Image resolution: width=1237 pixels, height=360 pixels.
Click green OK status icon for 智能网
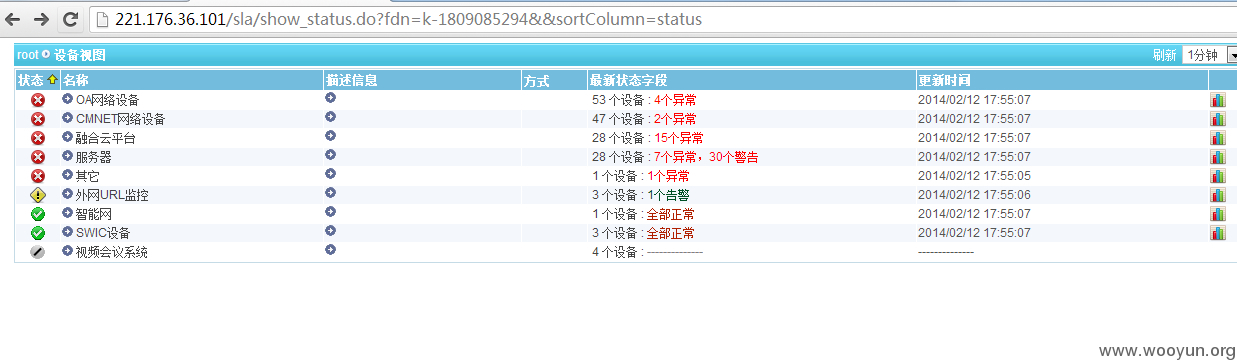pyautogui.click(x=38, y=214)
